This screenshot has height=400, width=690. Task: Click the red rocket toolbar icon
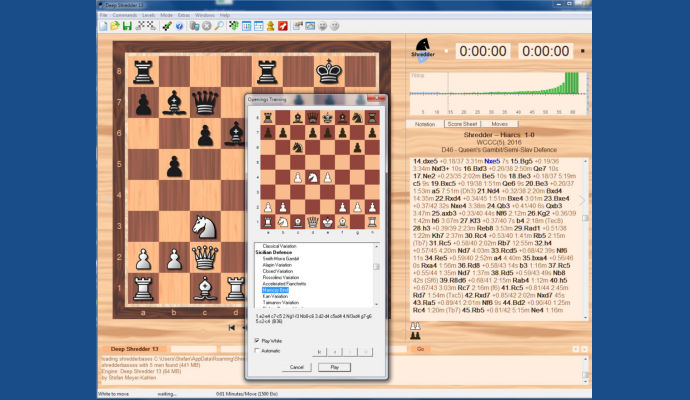pyautogui.click(x=283, y=26)
